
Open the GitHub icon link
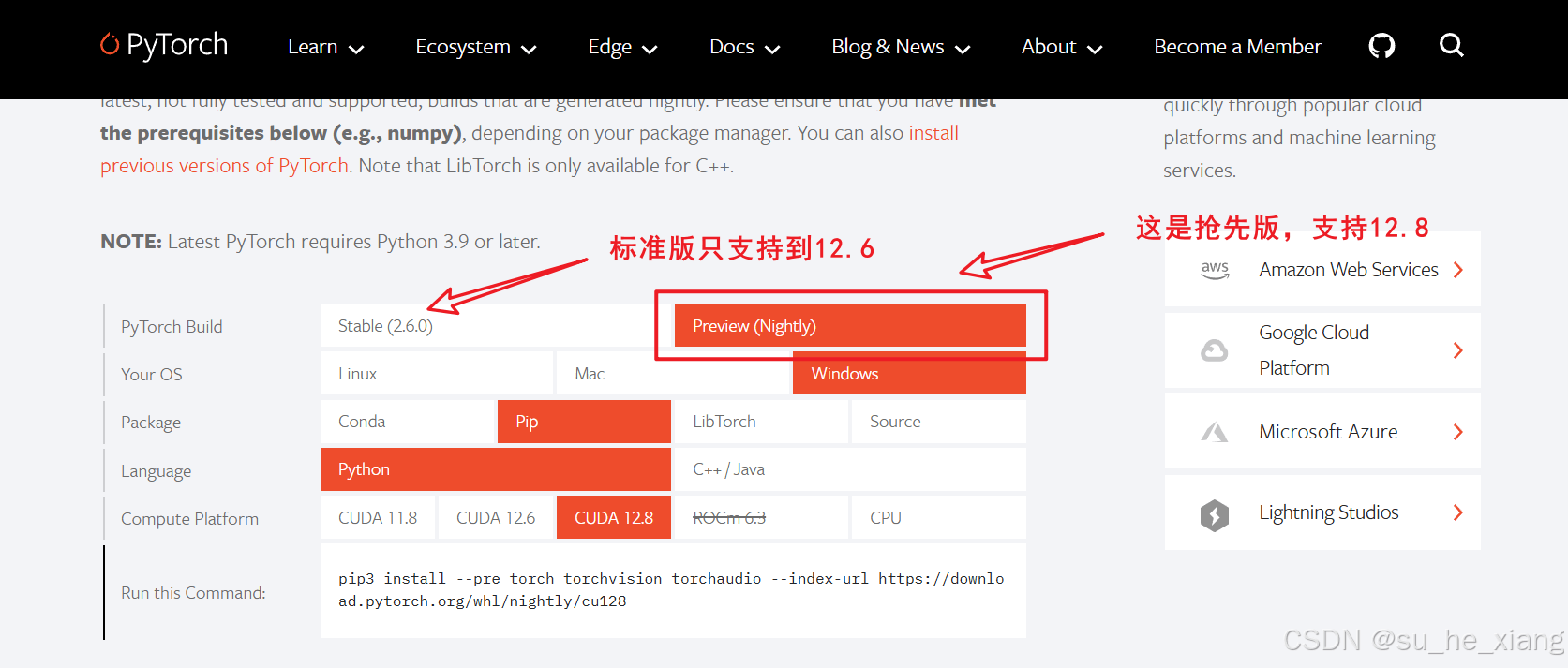click(1381, 46)
